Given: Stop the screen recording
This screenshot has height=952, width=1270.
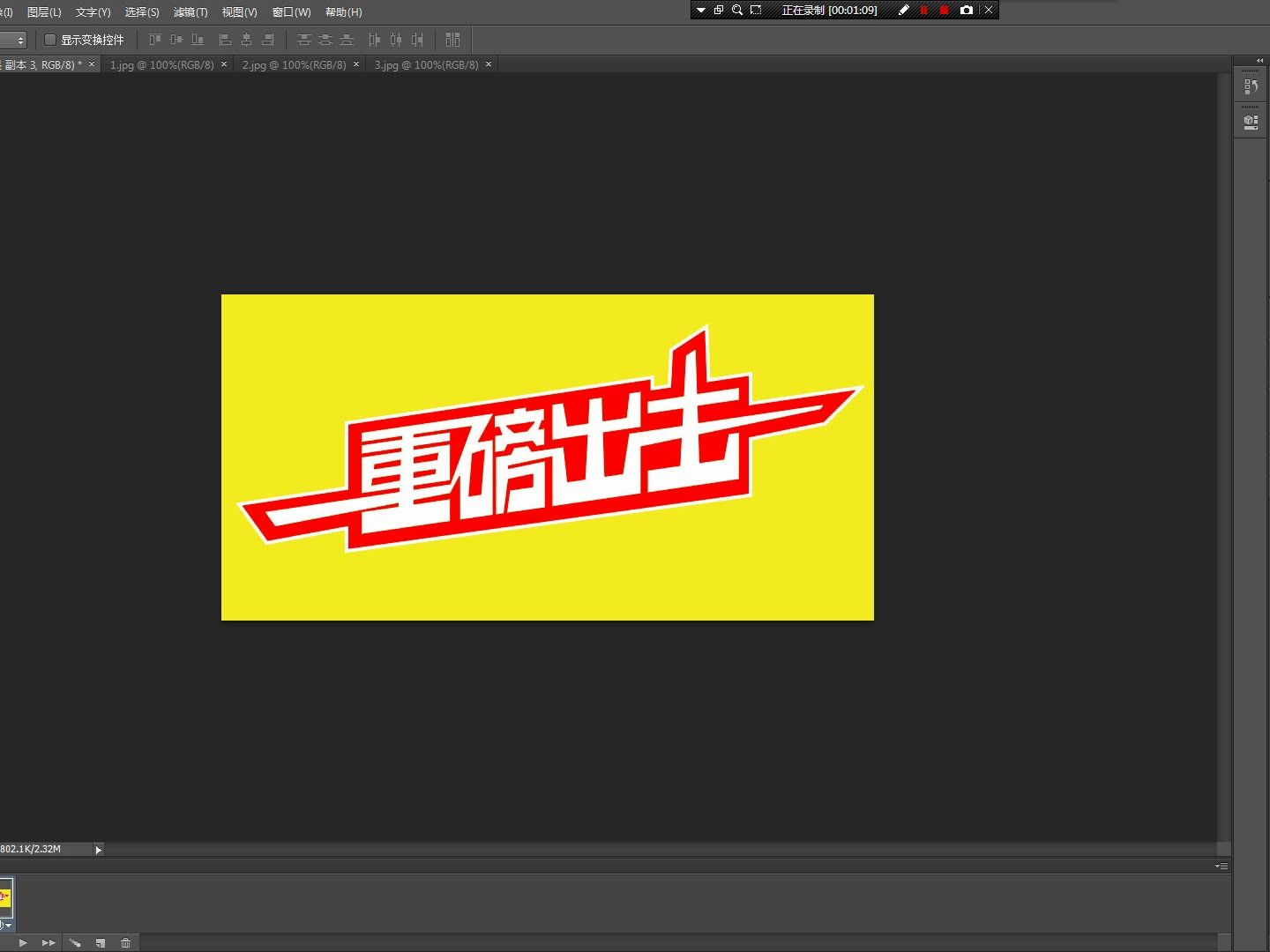Looking at the screenshot, I should [x=944, y=11].
